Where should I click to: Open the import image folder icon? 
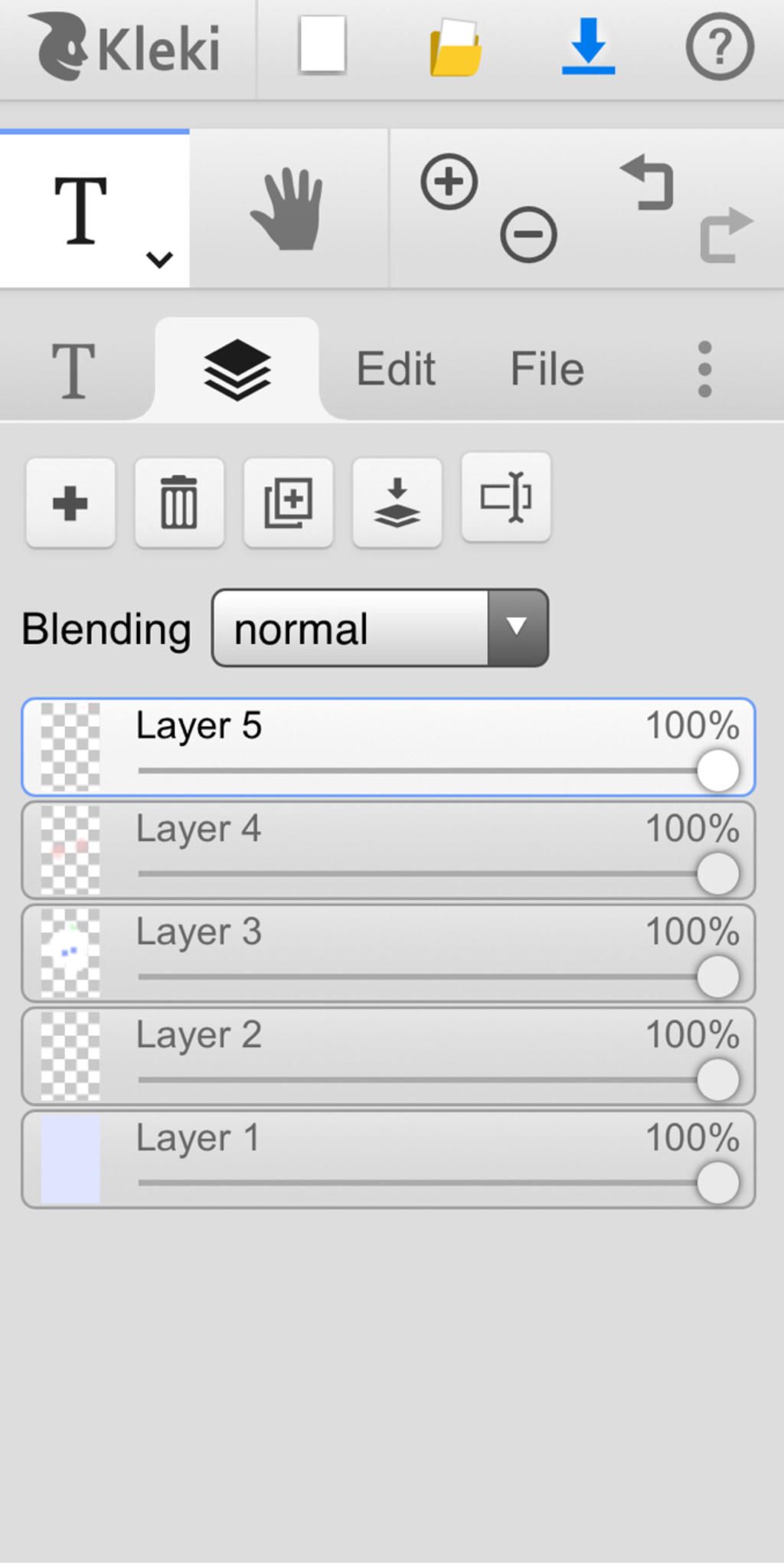click(x=456, y=48)
